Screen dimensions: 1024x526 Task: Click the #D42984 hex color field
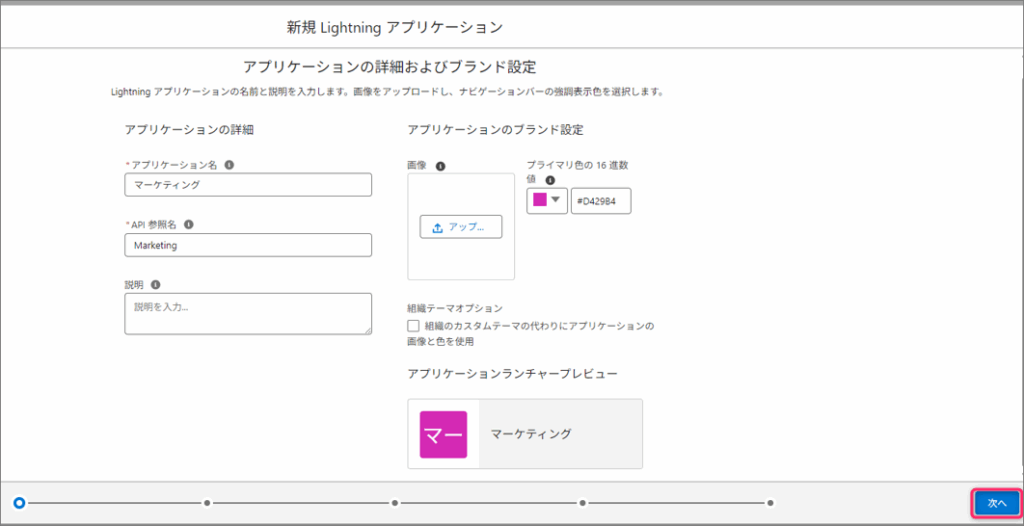(x=600, y=201)
